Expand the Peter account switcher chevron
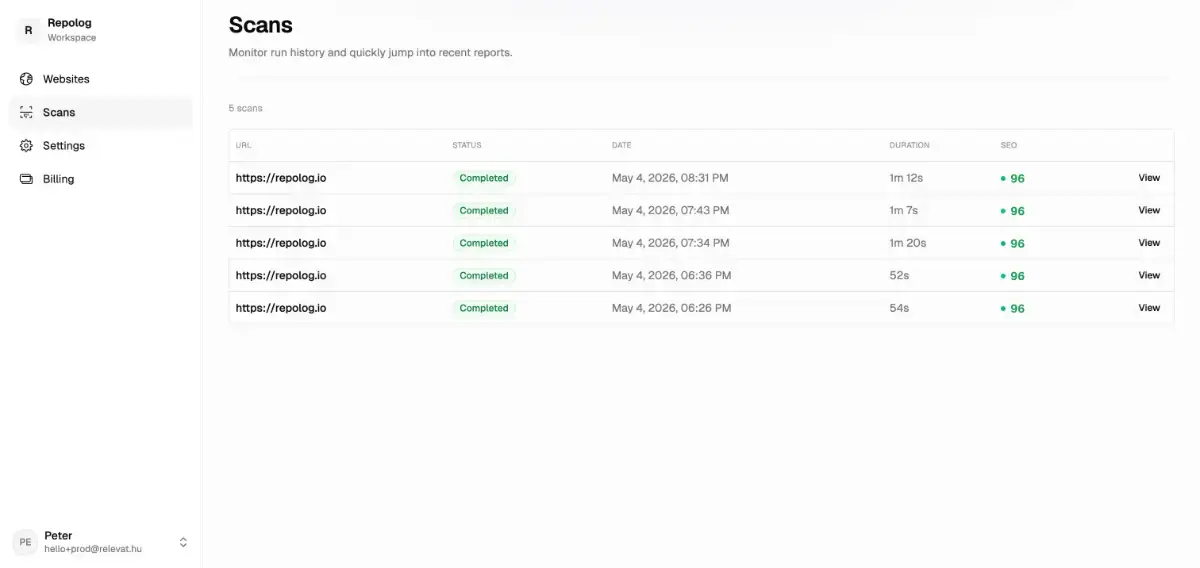 183,542
